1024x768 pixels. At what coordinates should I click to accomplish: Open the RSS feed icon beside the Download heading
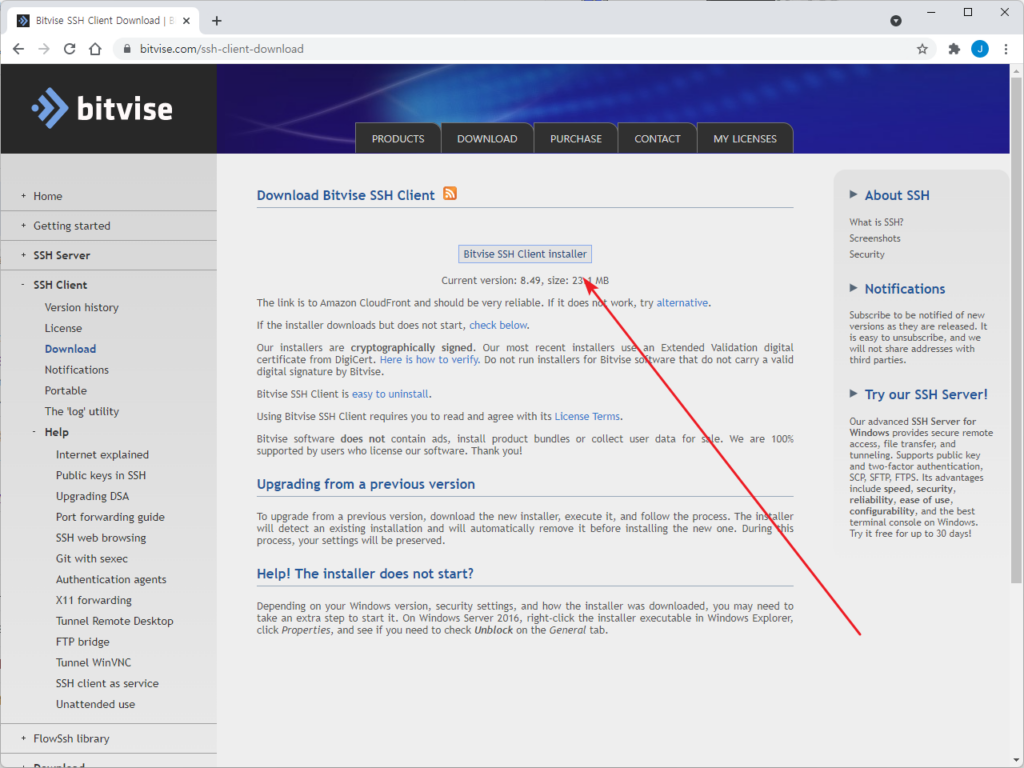coord(449,194)
